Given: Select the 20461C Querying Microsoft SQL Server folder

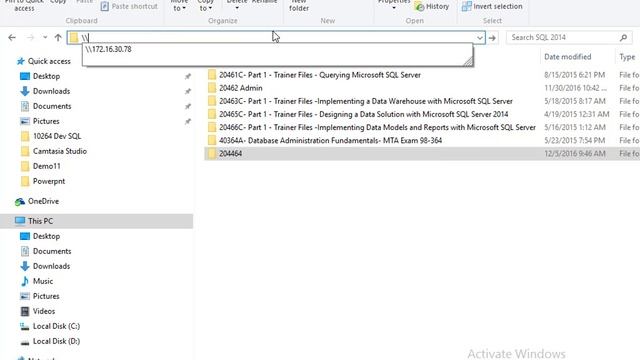Looking at the screenshot, I should pyautogui.click(x=320, y=75).
